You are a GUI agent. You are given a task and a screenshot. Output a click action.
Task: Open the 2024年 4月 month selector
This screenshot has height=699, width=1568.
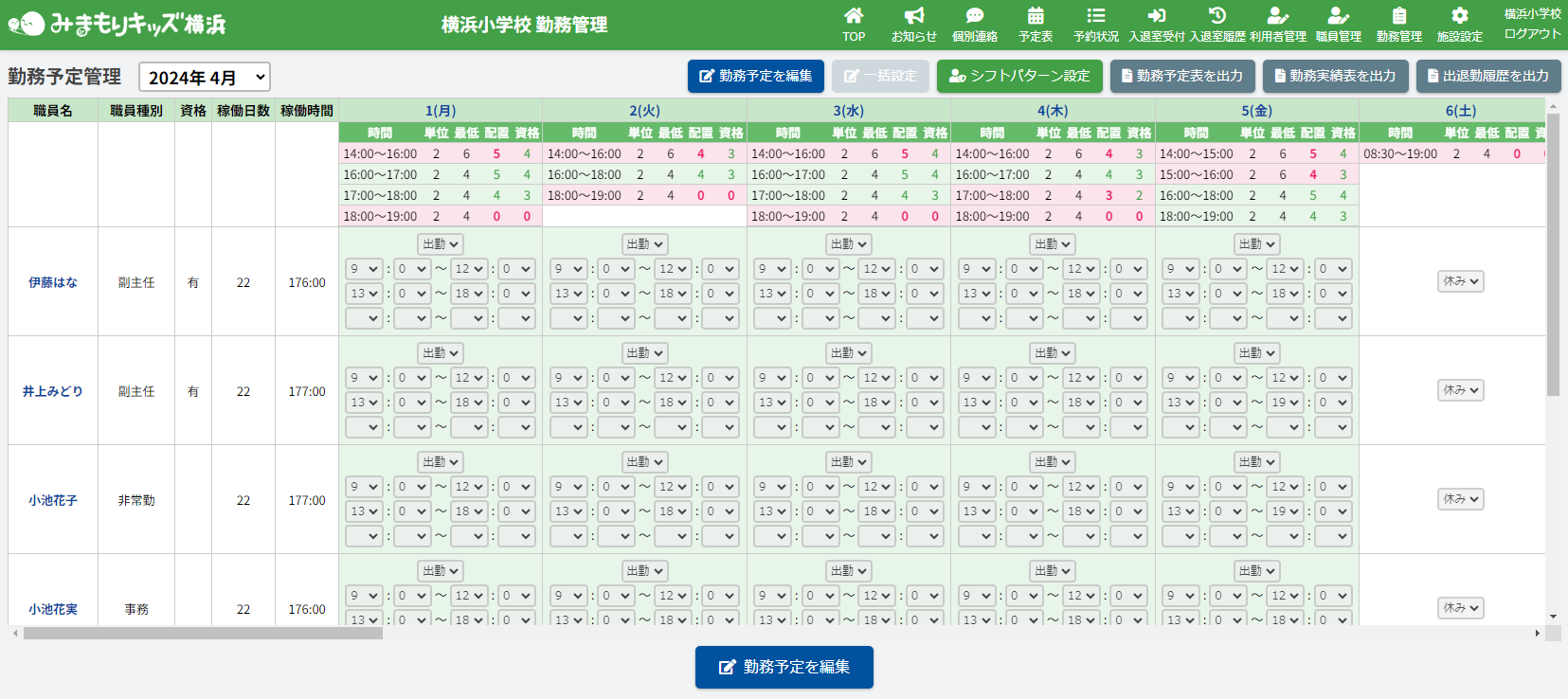point(205,78)
